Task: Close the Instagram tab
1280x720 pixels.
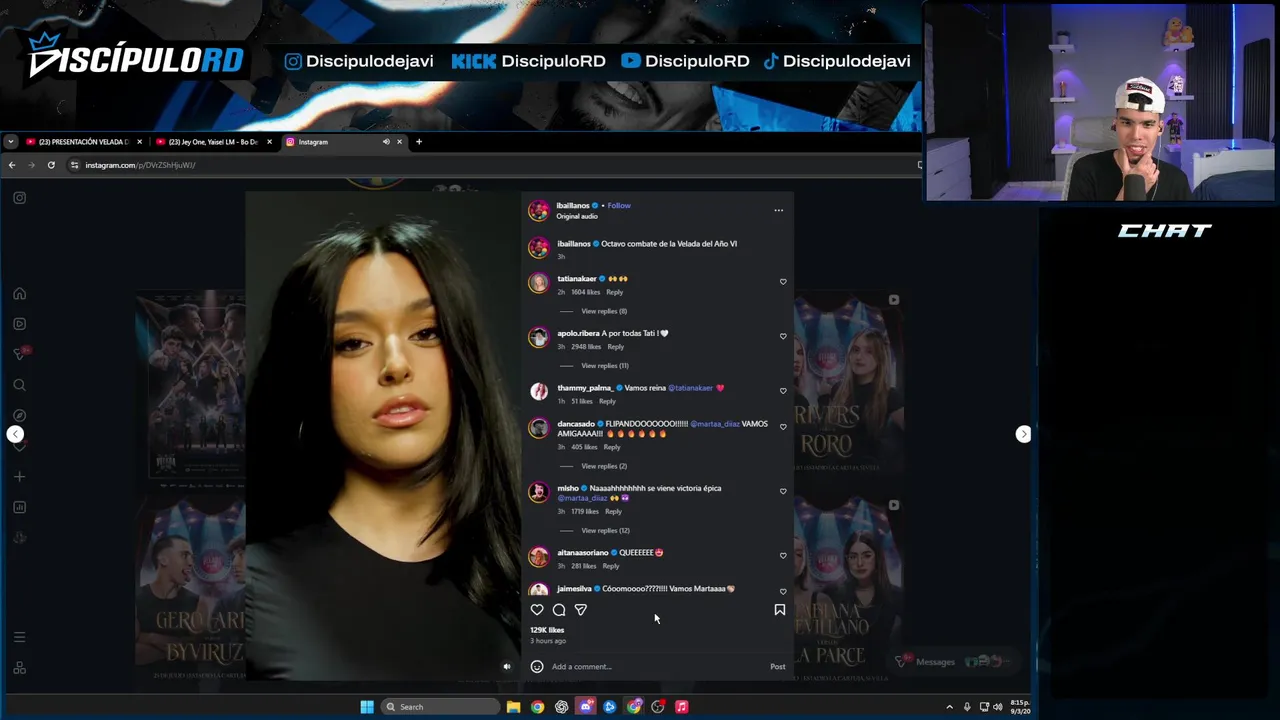Action: 399,142
